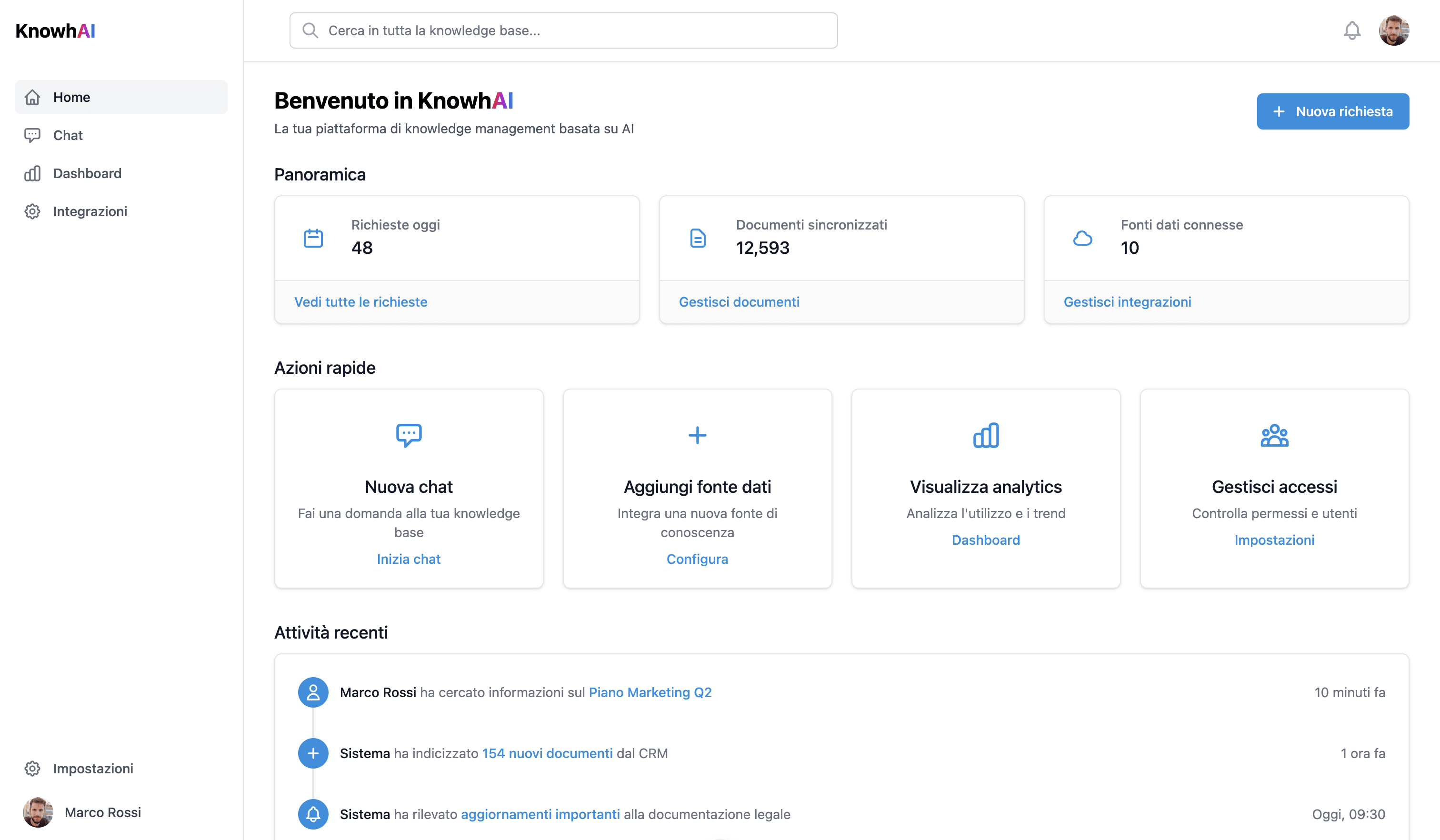Click the Attività recenti section heading

pyautogui.click(x=331, y=632)
